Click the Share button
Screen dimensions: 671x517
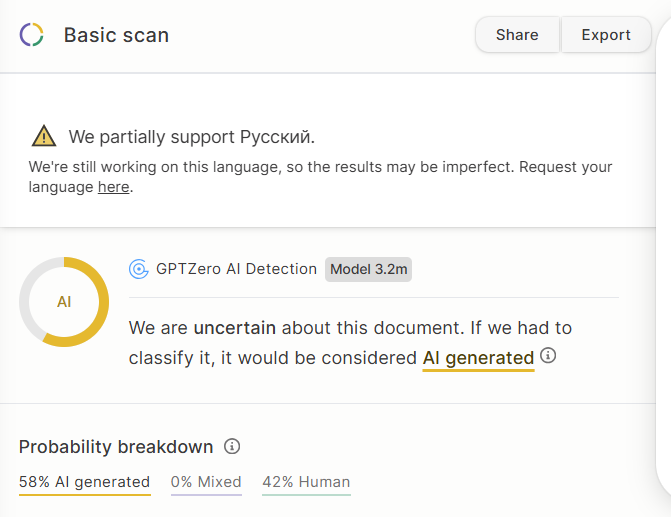pos(517,35)
